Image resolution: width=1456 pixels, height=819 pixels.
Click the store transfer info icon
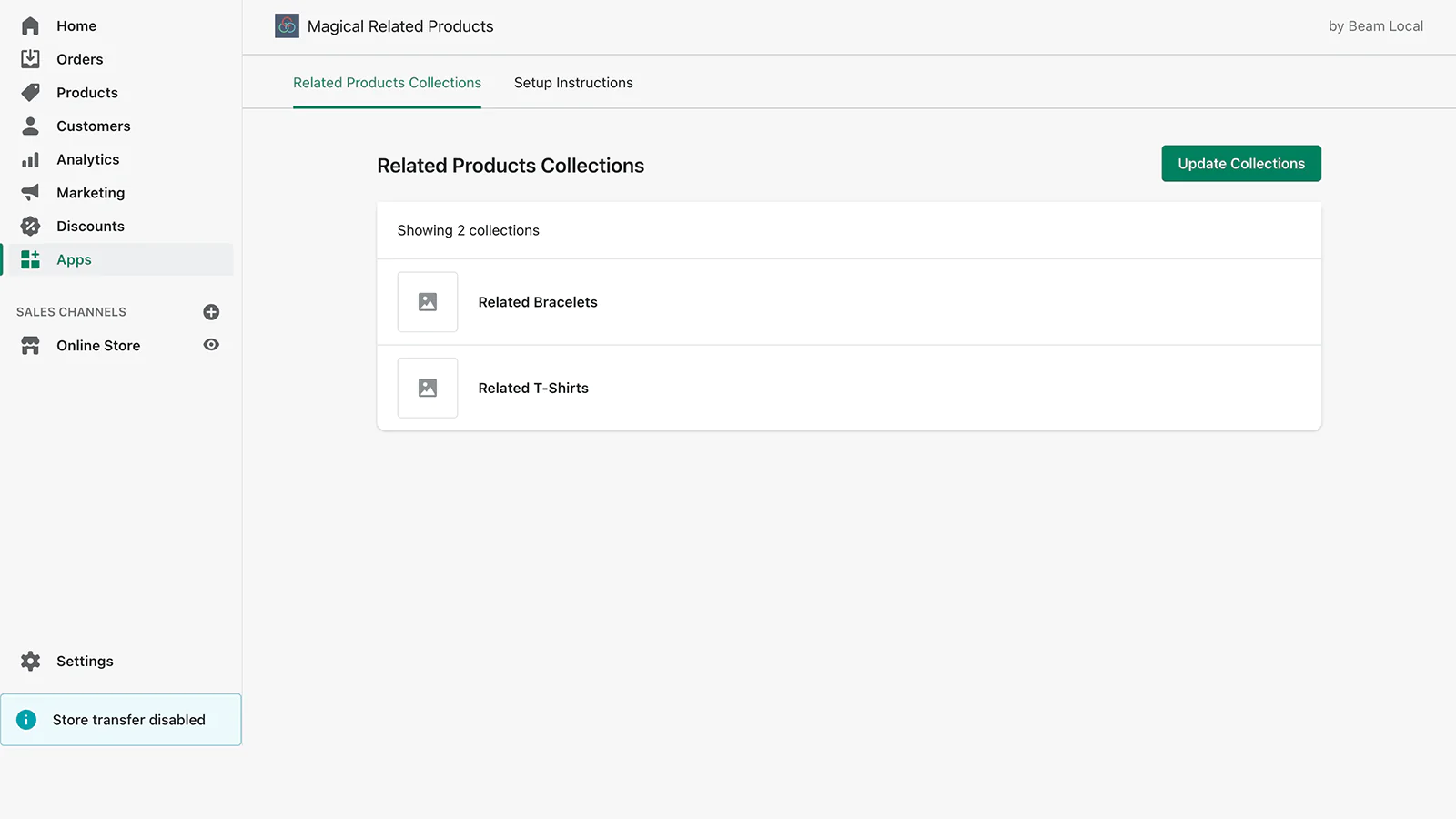(26, 720)
